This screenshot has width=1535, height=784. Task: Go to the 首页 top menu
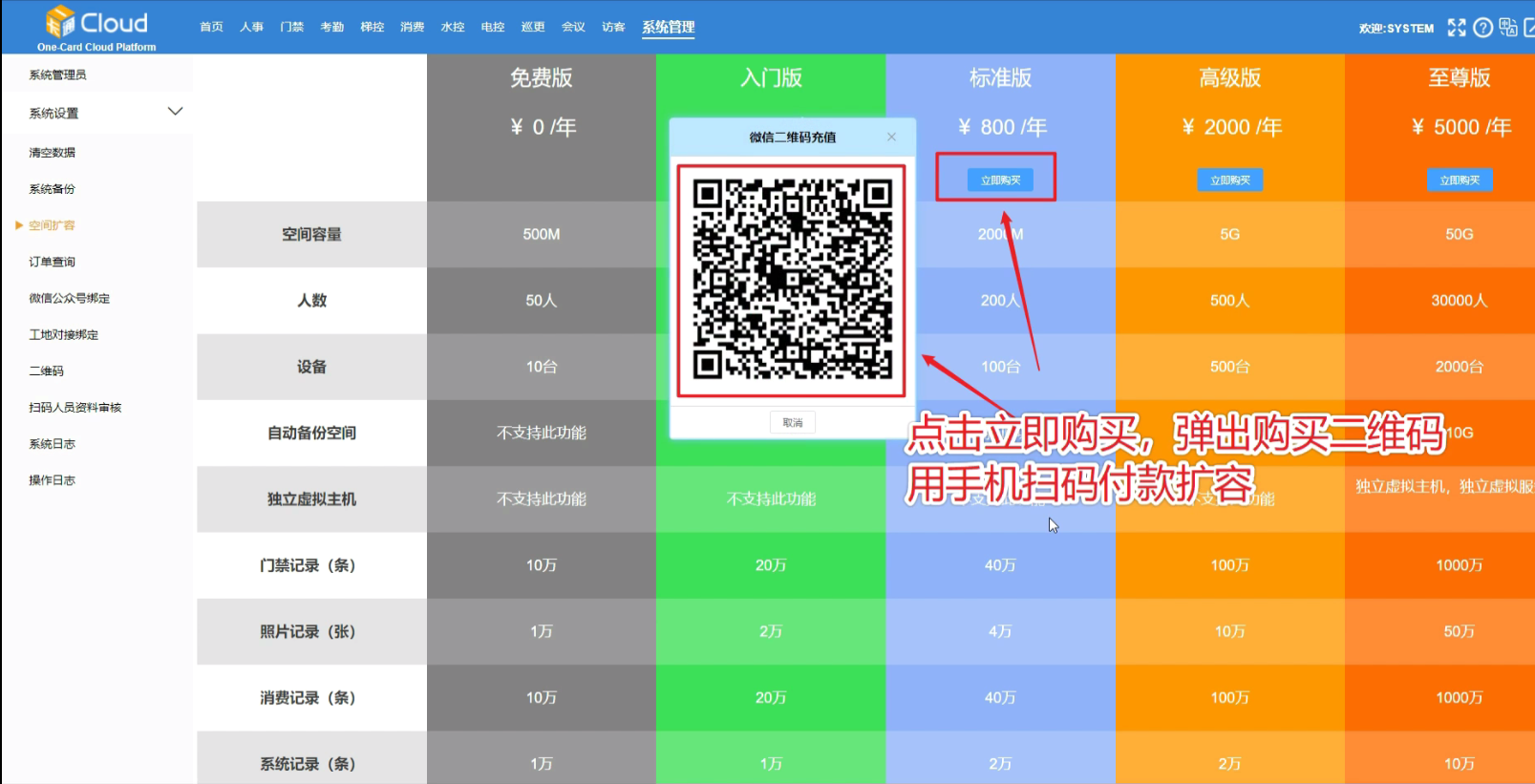coord(211,27)
